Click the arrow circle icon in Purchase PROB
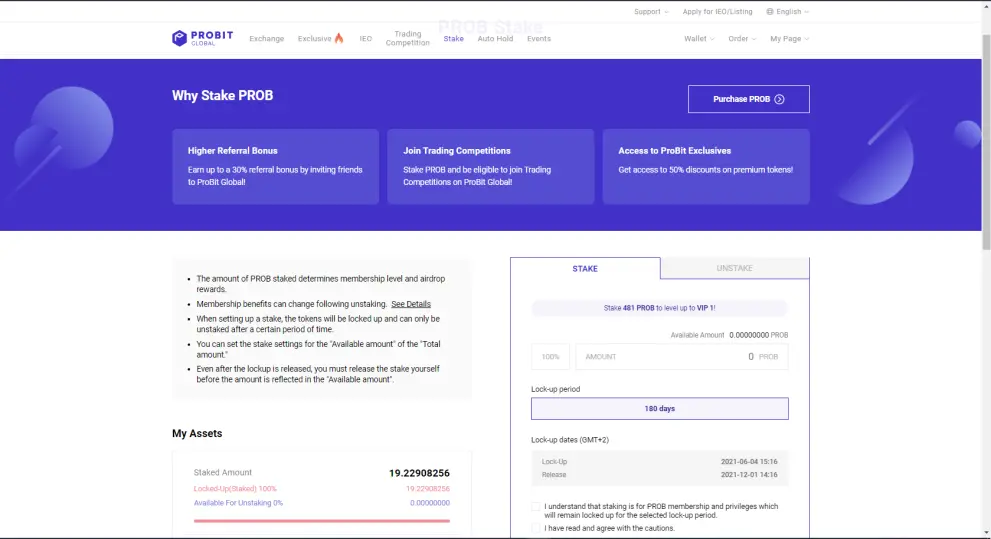 click(779, 99)
